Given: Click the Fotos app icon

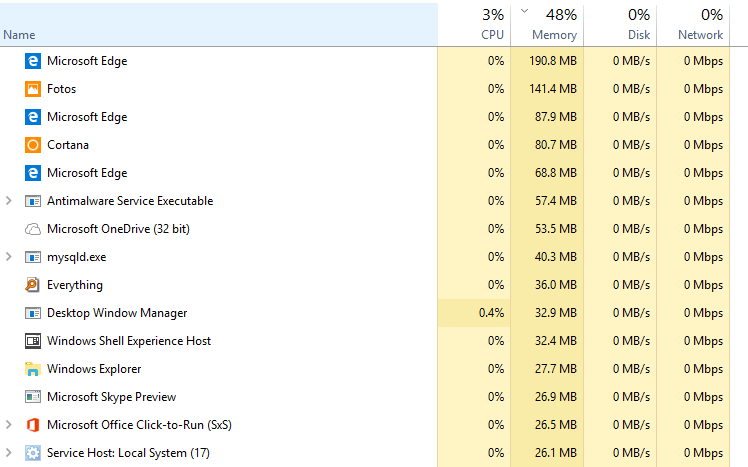Looking at the screenshot, I should click(x=32, y=89).
